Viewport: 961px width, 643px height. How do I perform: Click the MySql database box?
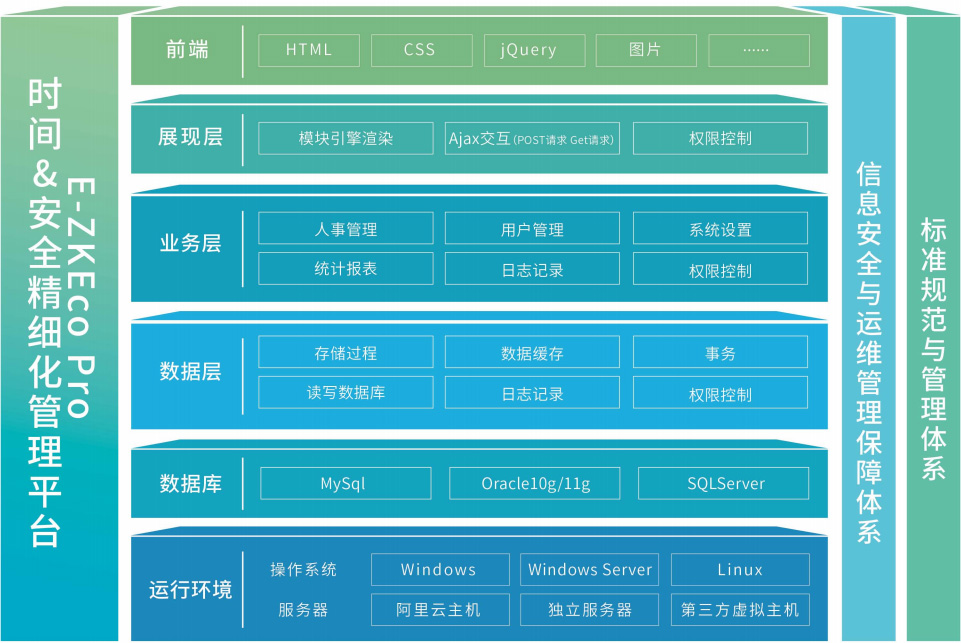[344, 484]
